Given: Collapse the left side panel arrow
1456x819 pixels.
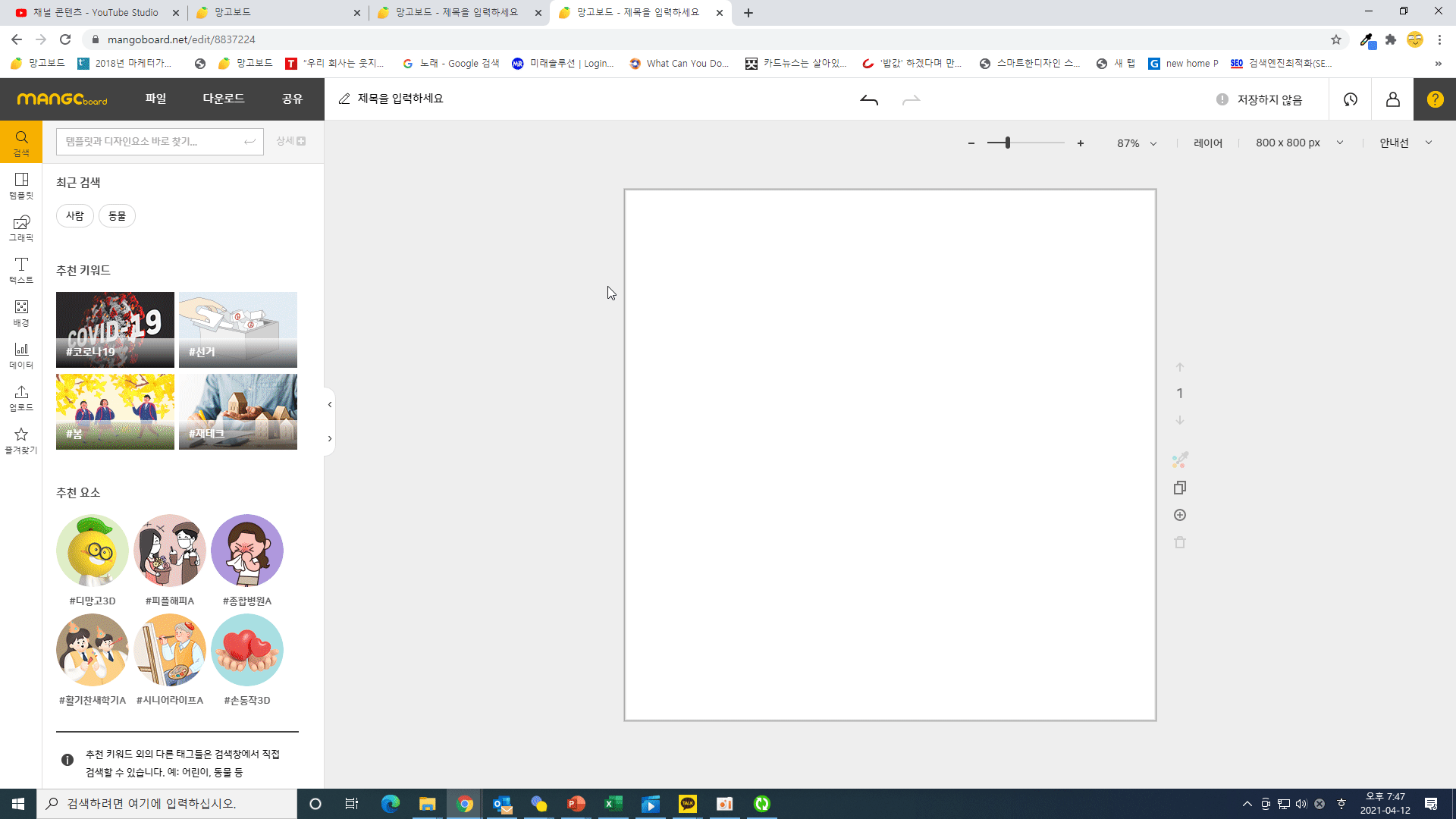Looking at the screenshot, I should (x=330, y=404).
